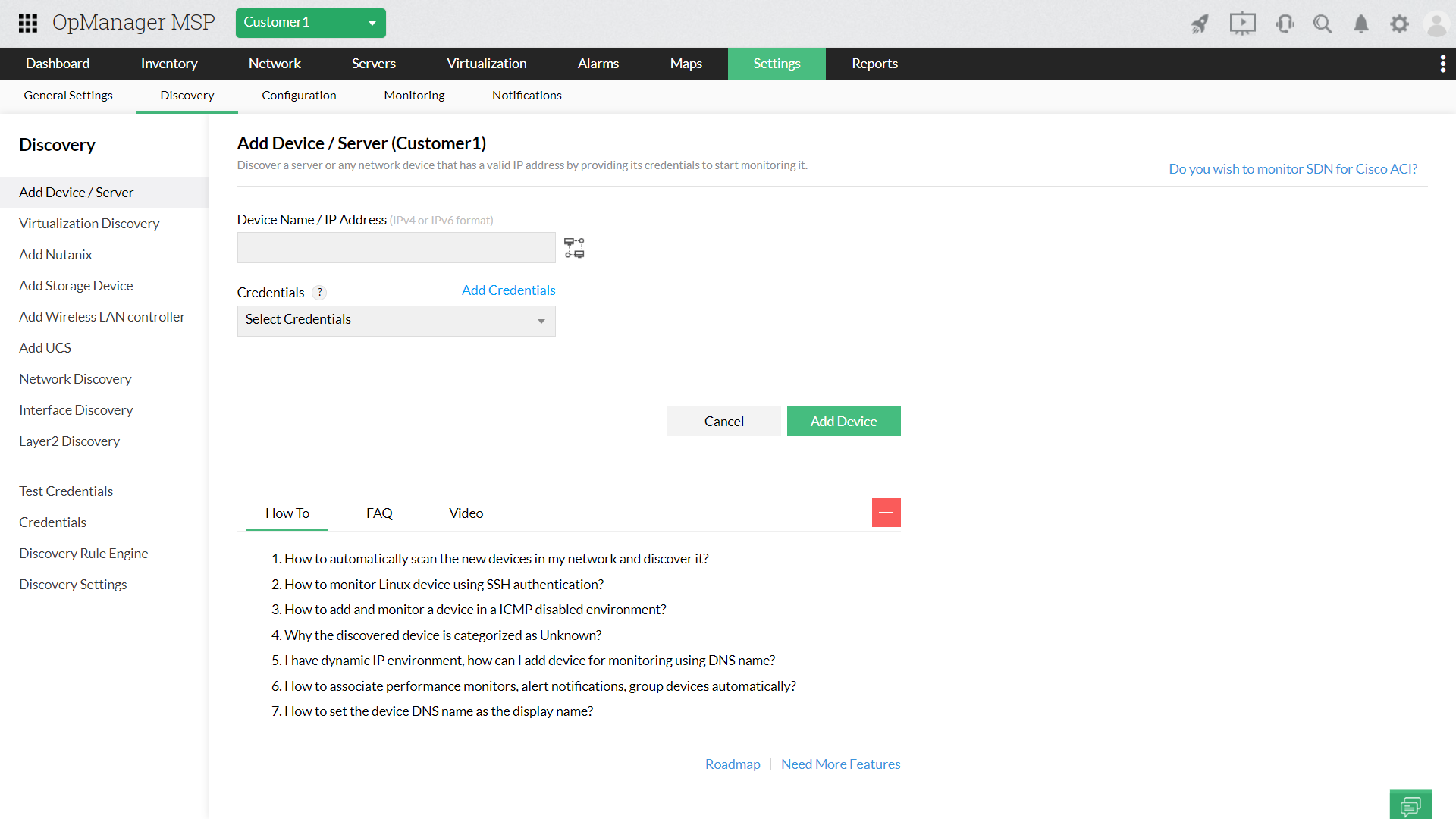Click the Credentials help question mark
The width and height of the screenshot is (1456, 819).
[x=319, y=293]
